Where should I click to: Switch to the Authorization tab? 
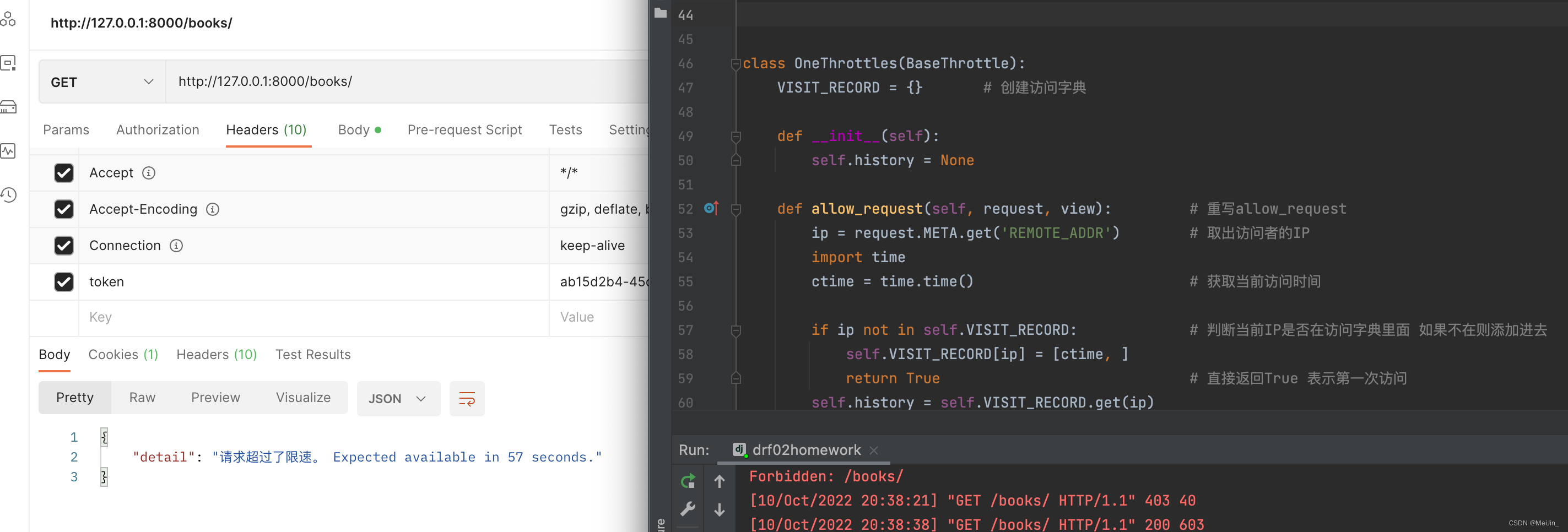[158, 129]
